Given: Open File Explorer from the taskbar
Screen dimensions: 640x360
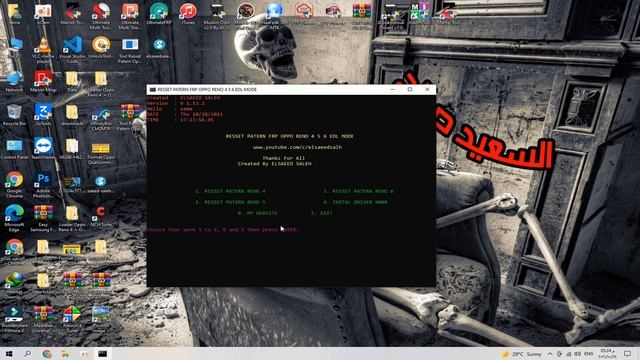Looking at the screenshot, I should (65, 353).
